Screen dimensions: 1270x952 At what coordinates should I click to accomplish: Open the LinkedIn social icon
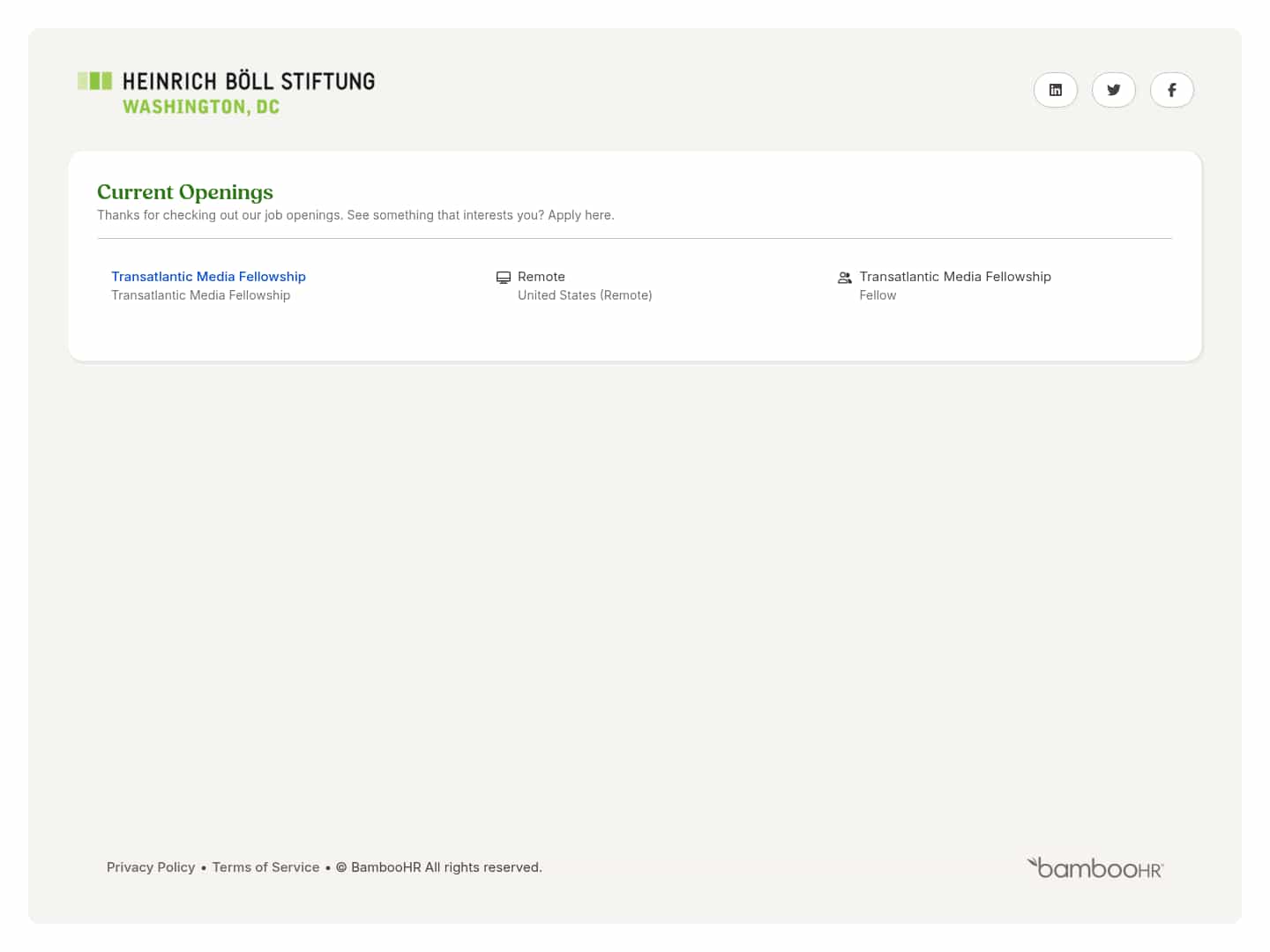coord(1055,90)
